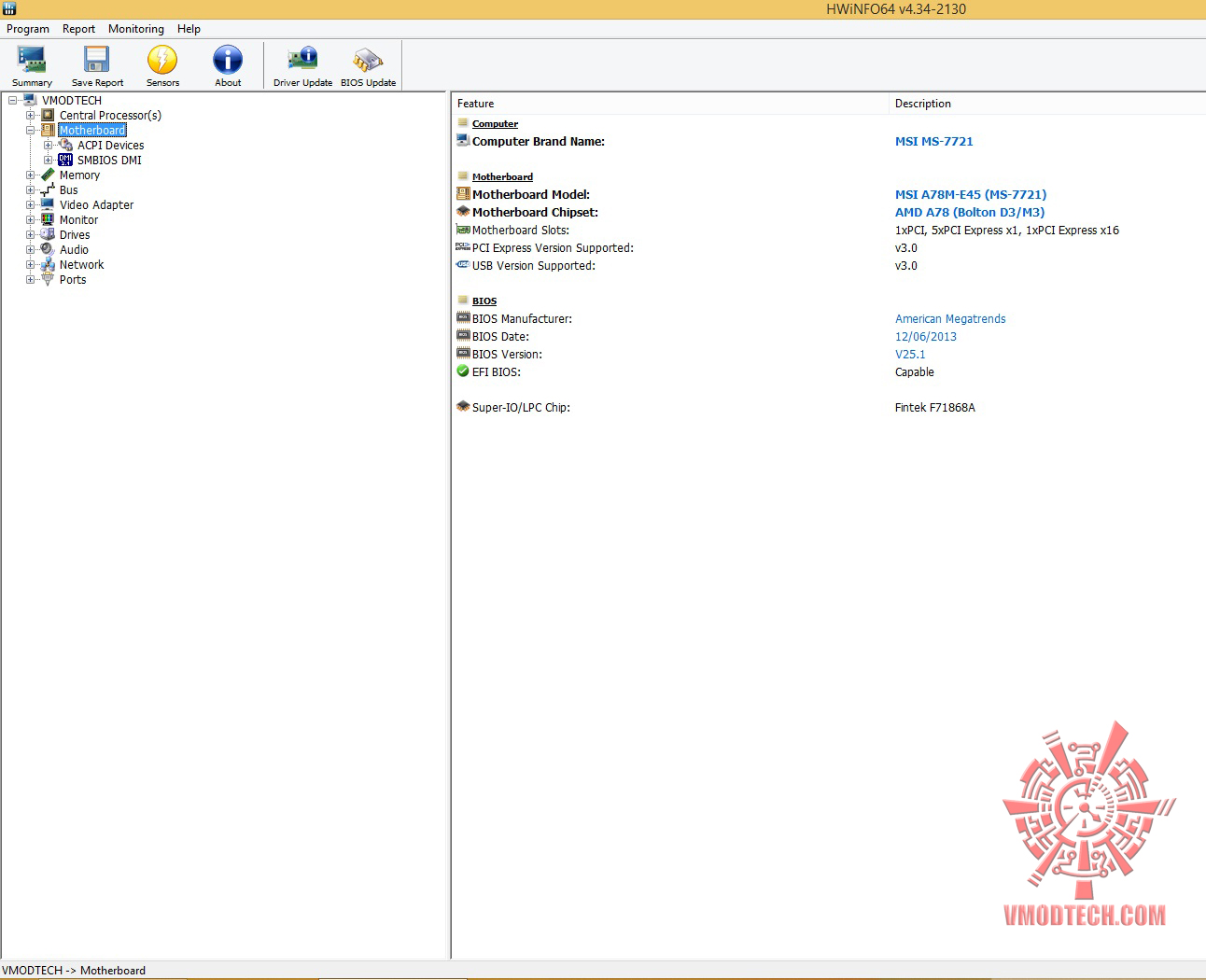Expand the Memory tree node
This screenshot has width=1206, height=980.
click(x=31, y=175)
